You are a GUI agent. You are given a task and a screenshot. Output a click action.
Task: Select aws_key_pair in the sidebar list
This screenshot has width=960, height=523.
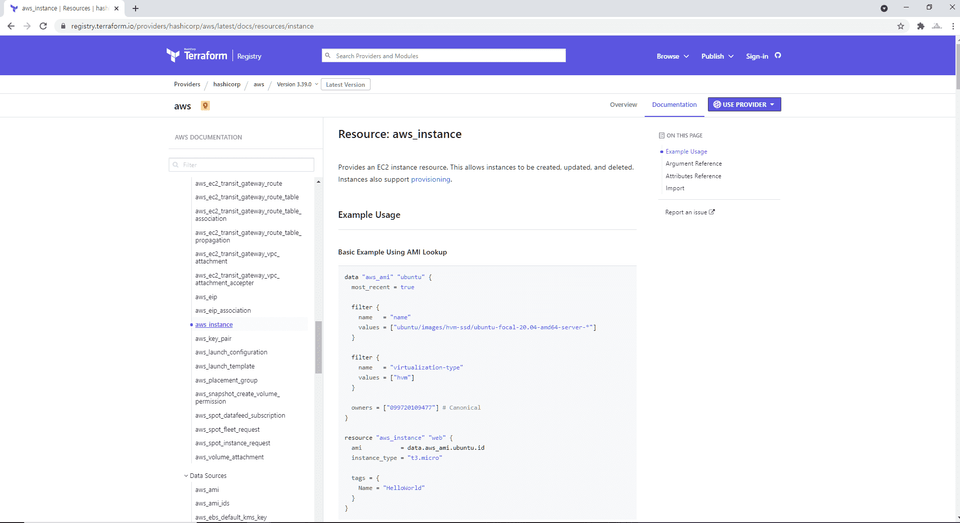(x=213, y=339)
